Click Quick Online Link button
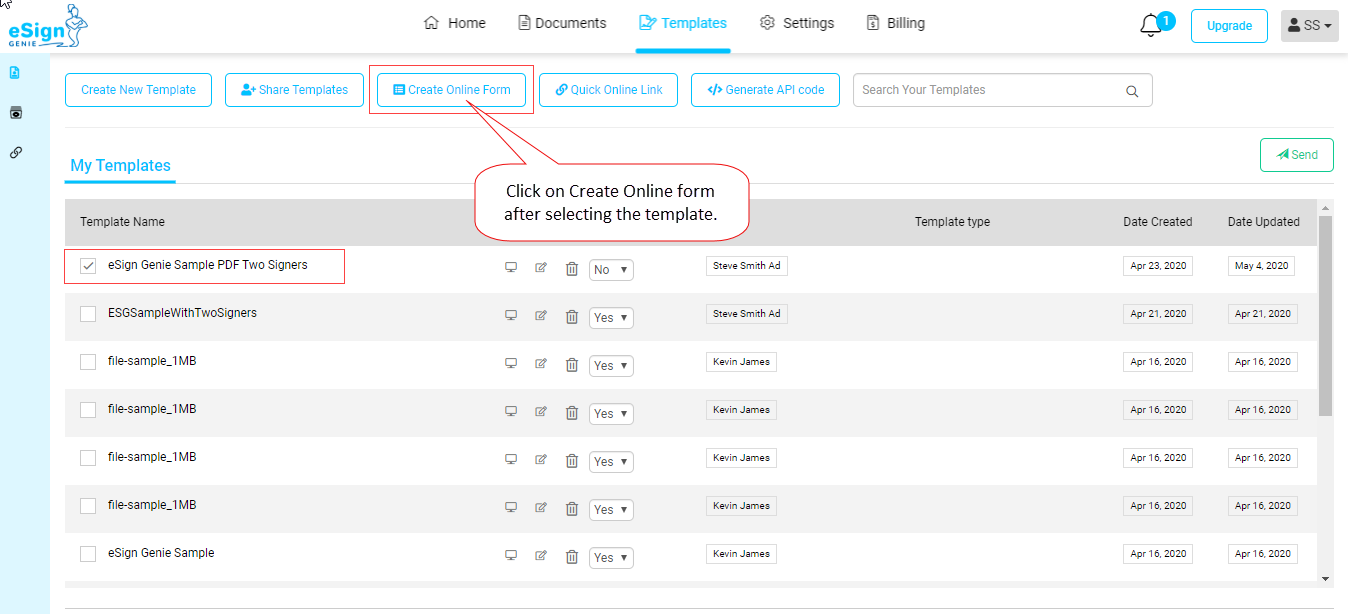This screenshot has width=1348, height=614. 609,90
